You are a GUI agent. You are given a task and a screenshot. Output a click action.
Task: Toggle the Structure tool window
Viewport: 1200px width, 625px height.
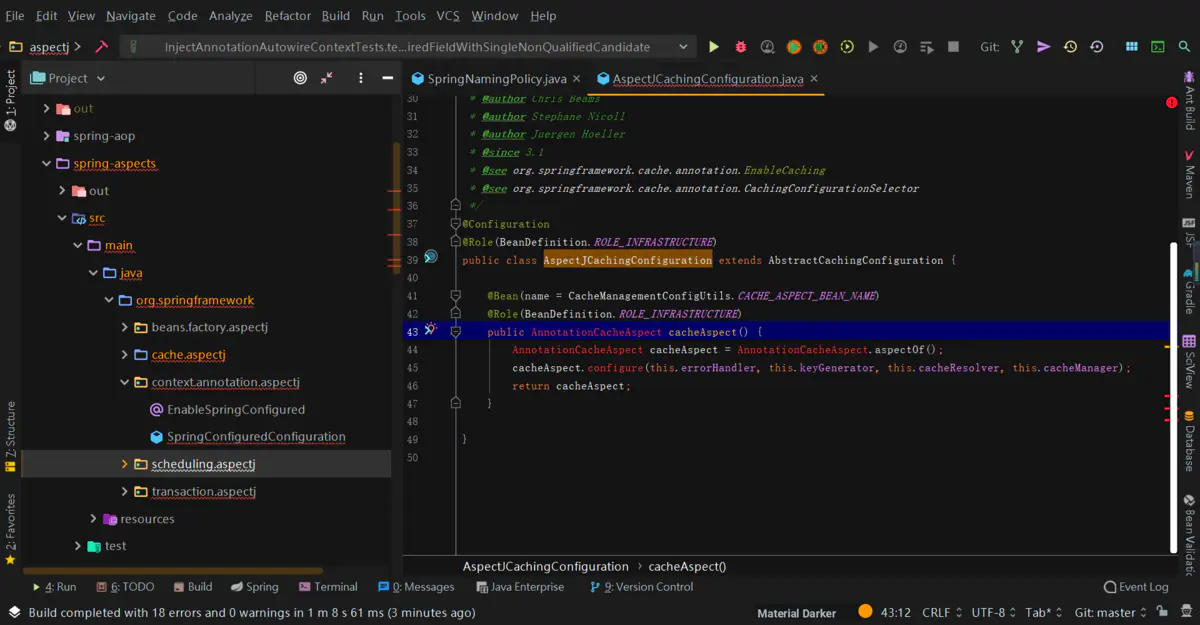pyautogui.click(x=11, y=430)
